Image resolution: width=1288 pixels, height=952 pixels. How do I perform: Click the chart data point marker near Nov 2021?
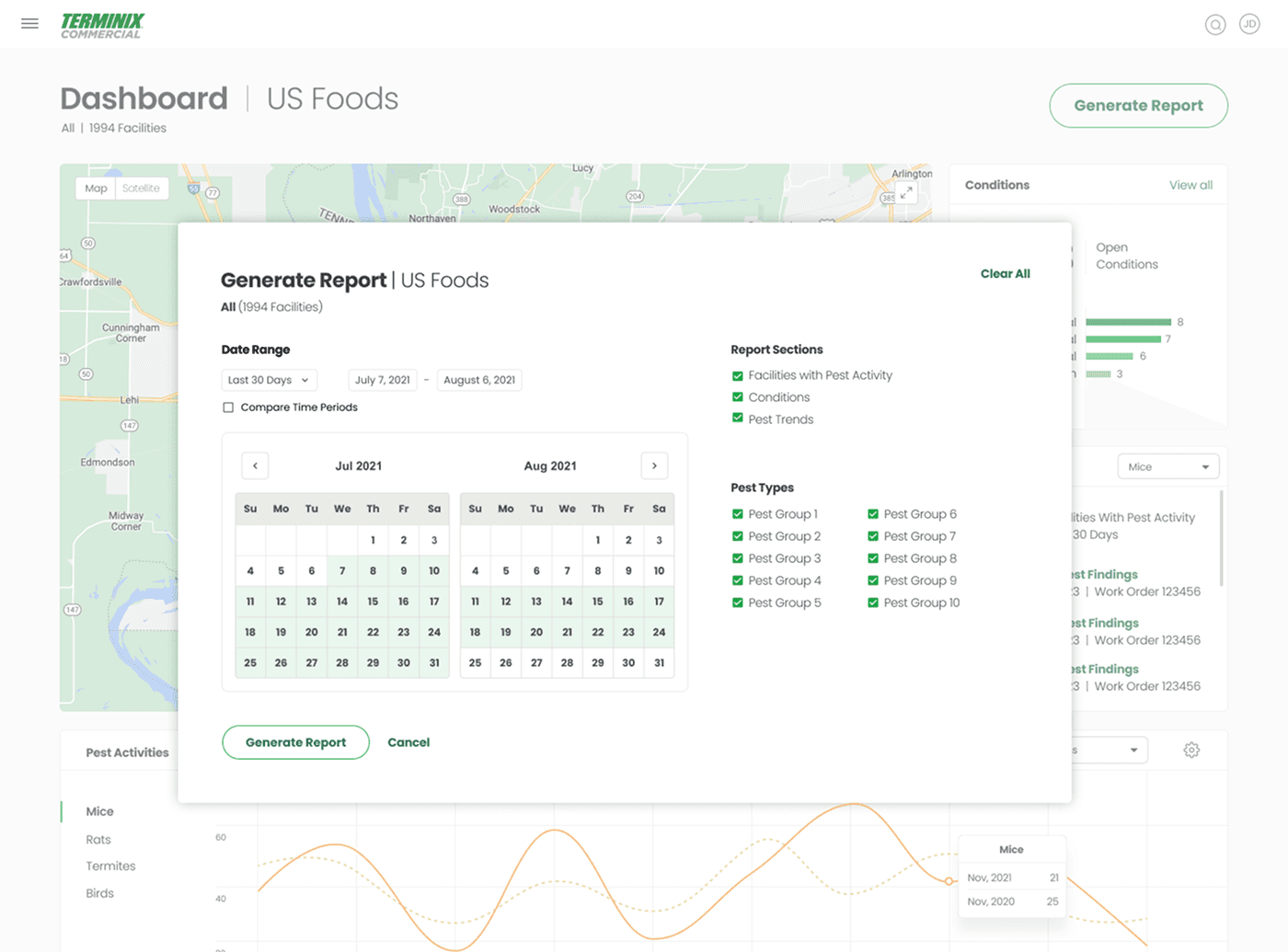point(949,881)
